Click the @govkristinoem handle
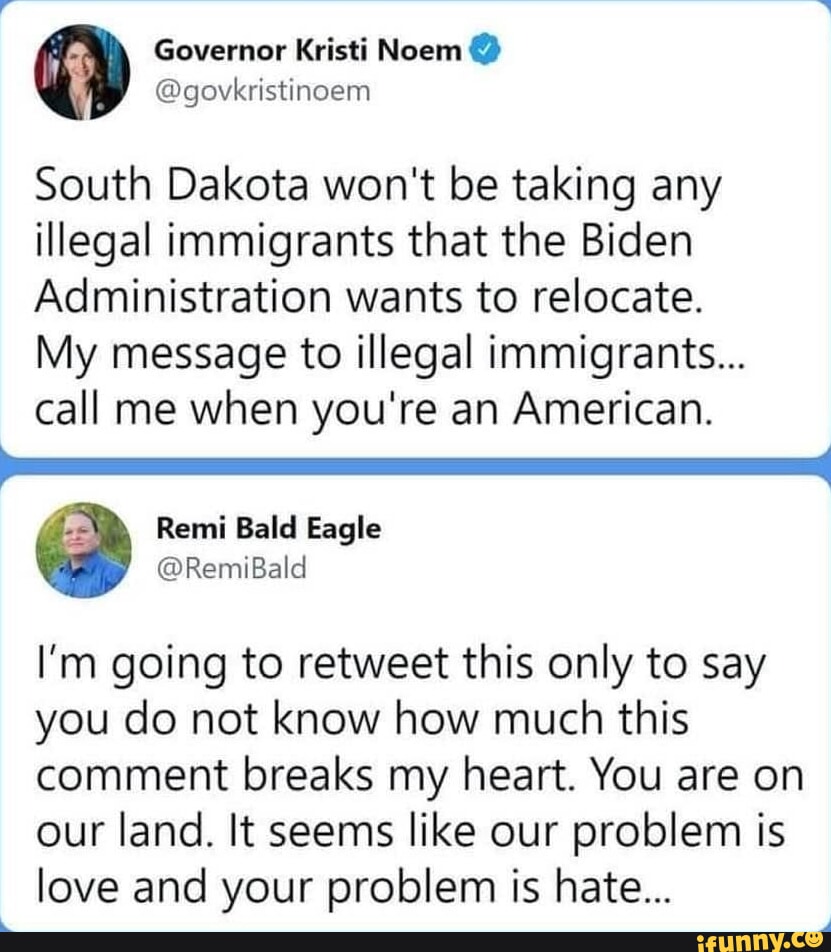This screenshot has height=952, width=831. tap(263, 91)
